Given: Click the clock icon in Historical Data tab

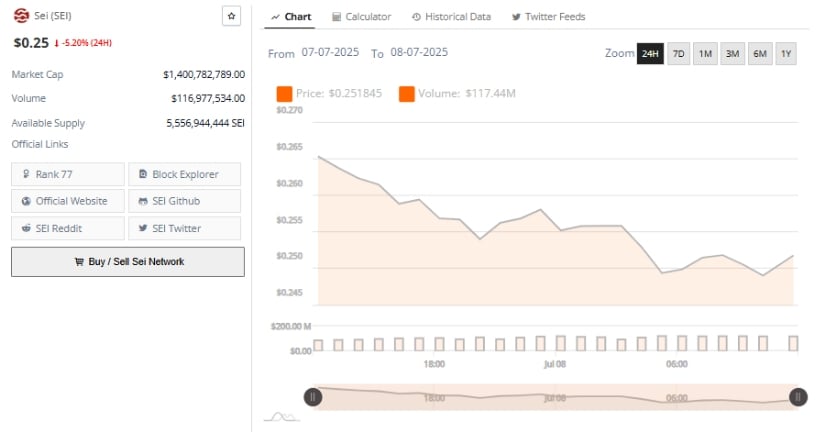Looking at the screenshot, I should 416,17.
